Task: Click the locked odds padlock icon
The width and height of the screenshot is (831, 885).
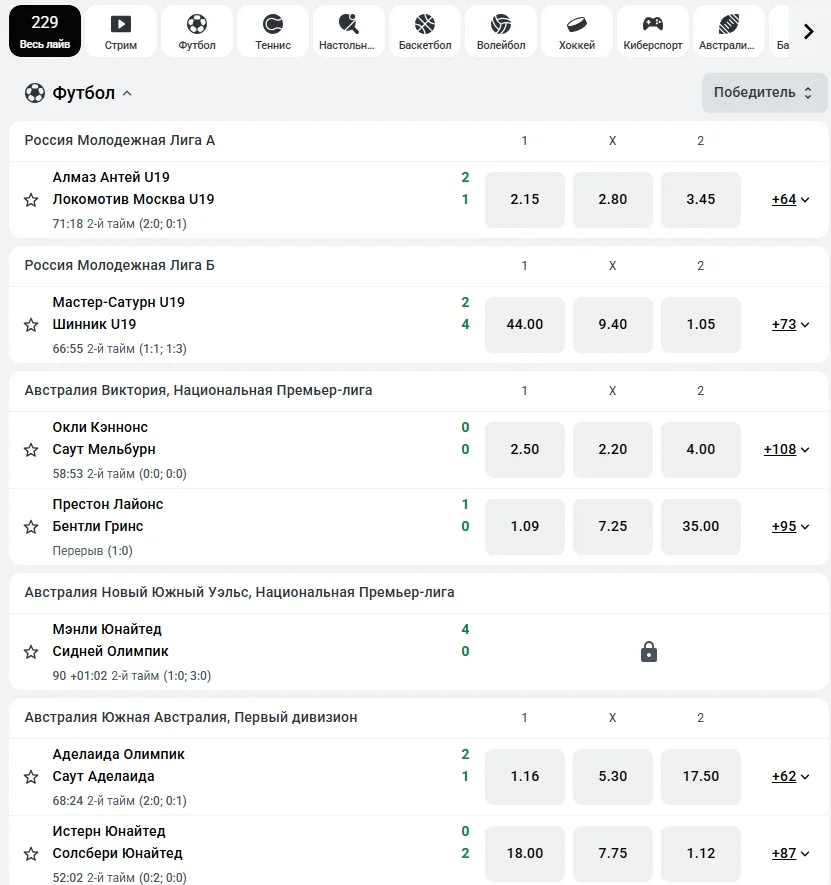Action: pos(649,651)
